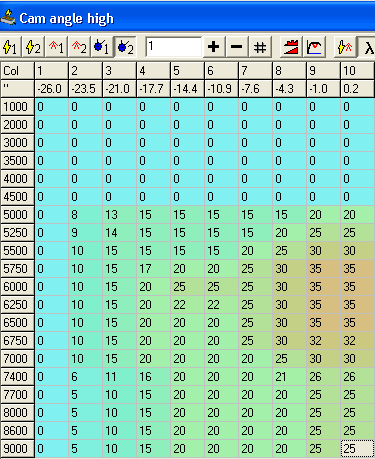The height and width of the screenshot is (459, 375).
Task: Select the 8600 rpm row header
Action: coord(17,431)
